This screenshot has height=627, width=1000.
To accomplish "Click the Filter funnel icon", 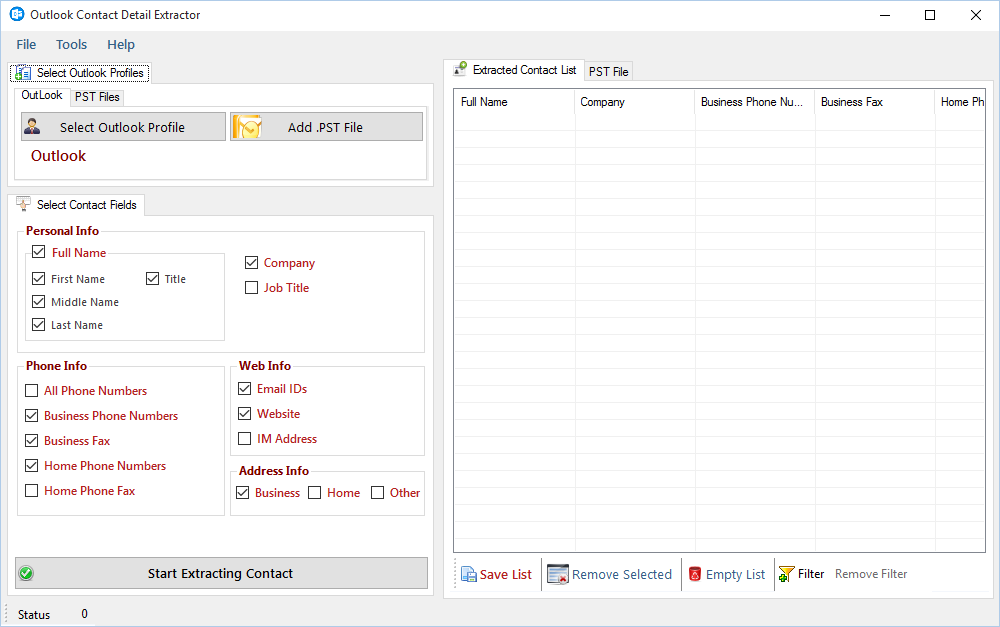I will (x=786, y=574).
